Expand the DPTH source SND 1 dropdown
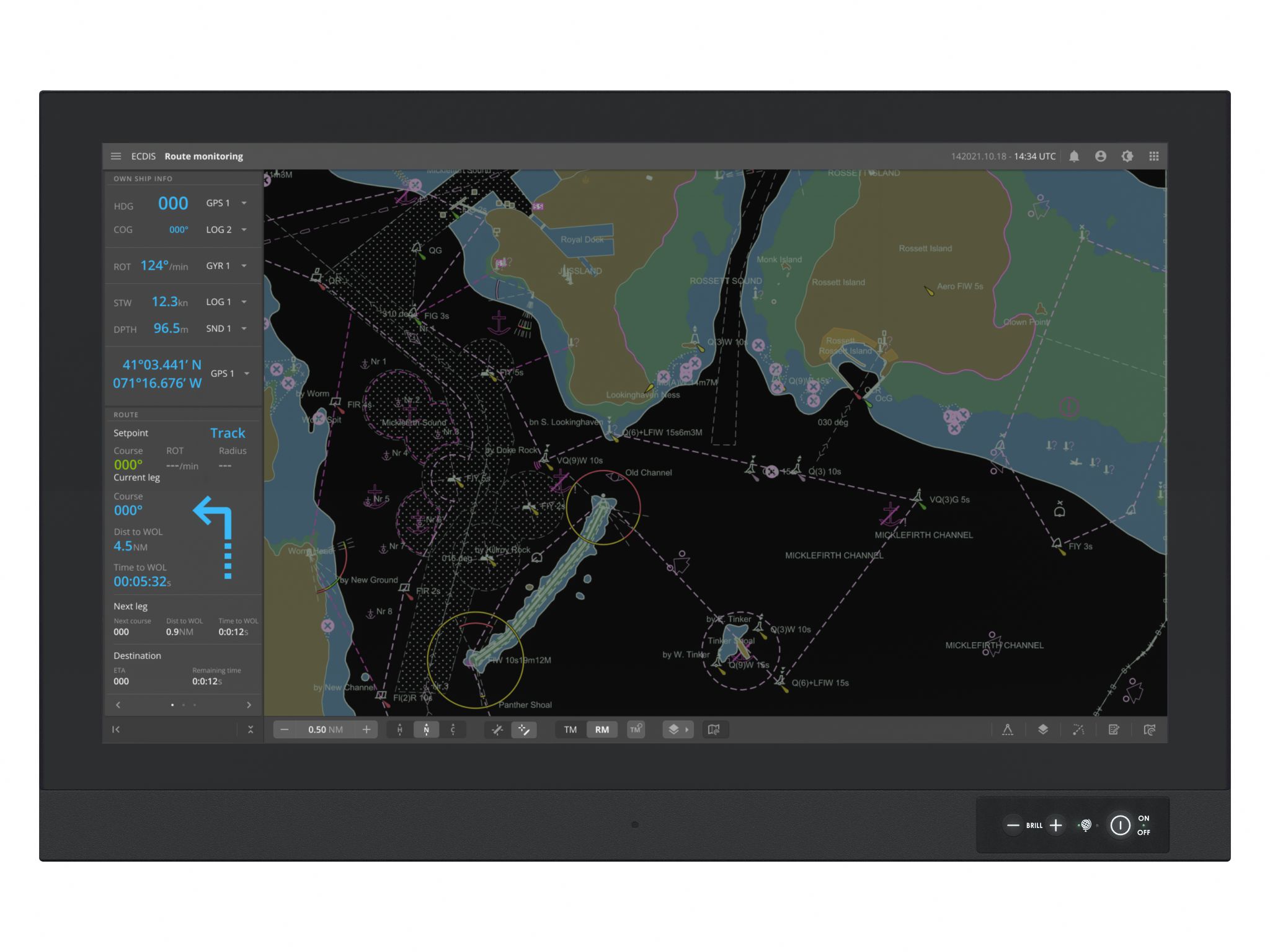Viewport: 1270px width, 952px height. coord(244,328)
